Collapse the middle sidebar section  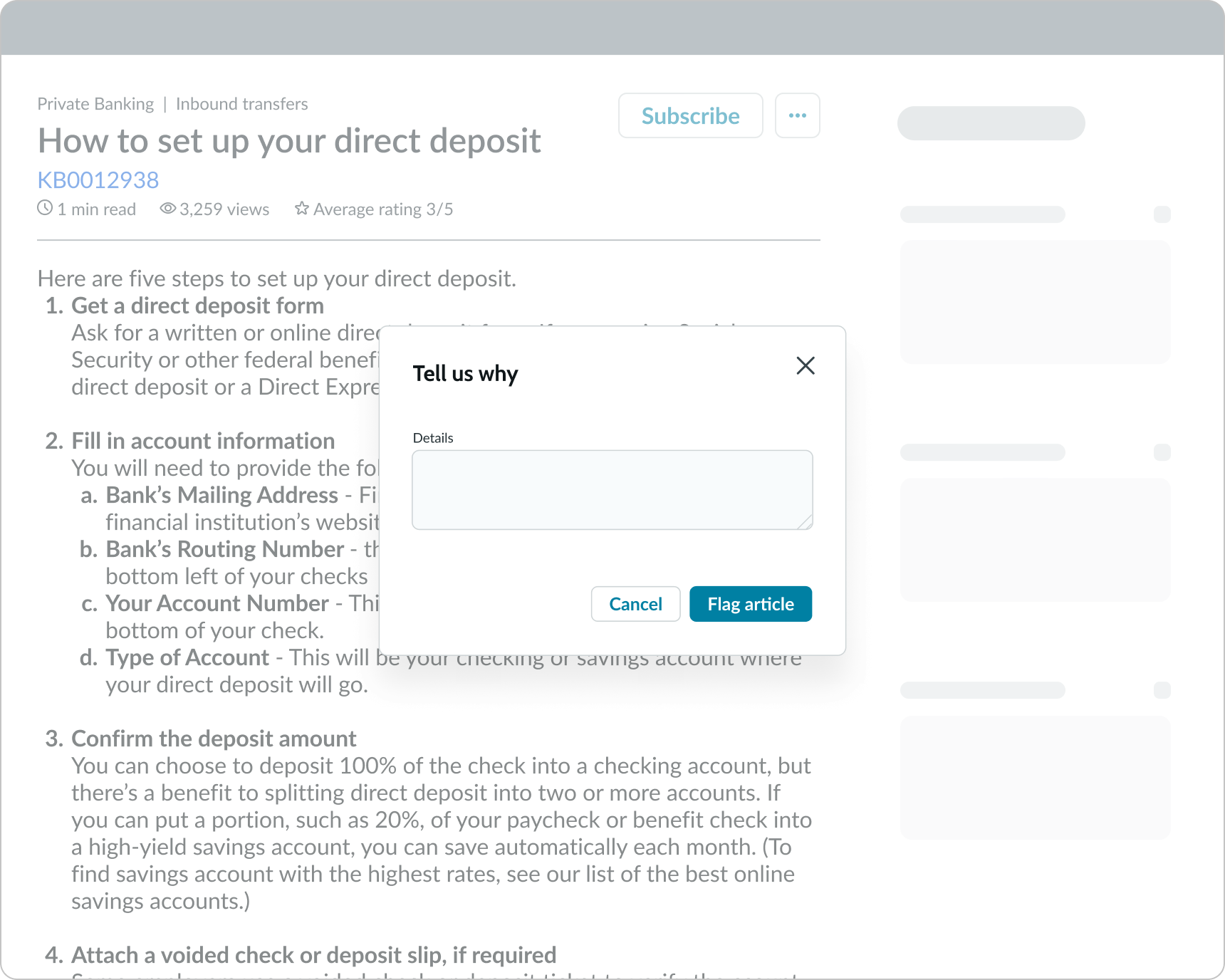(1163, 452)
